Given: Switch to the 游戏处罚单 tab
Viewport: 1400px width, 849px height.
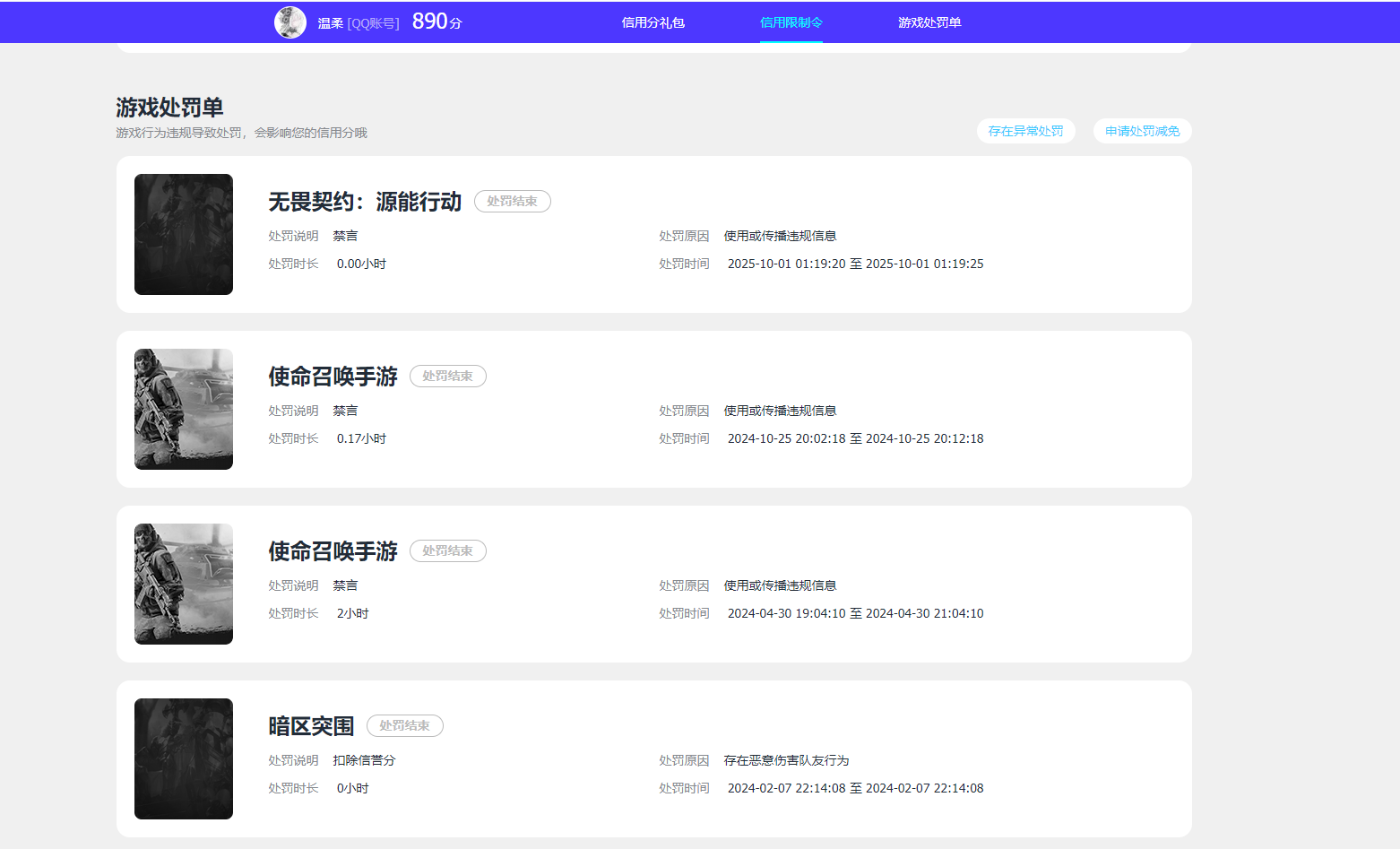Looking at the screenshot, I should 929,22.
